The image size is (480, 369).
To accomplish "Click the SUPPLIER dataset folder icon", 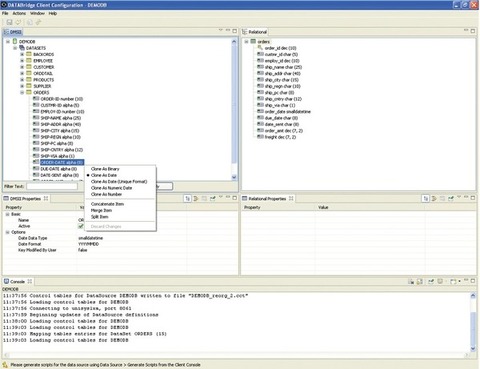I will pos(29,86).
